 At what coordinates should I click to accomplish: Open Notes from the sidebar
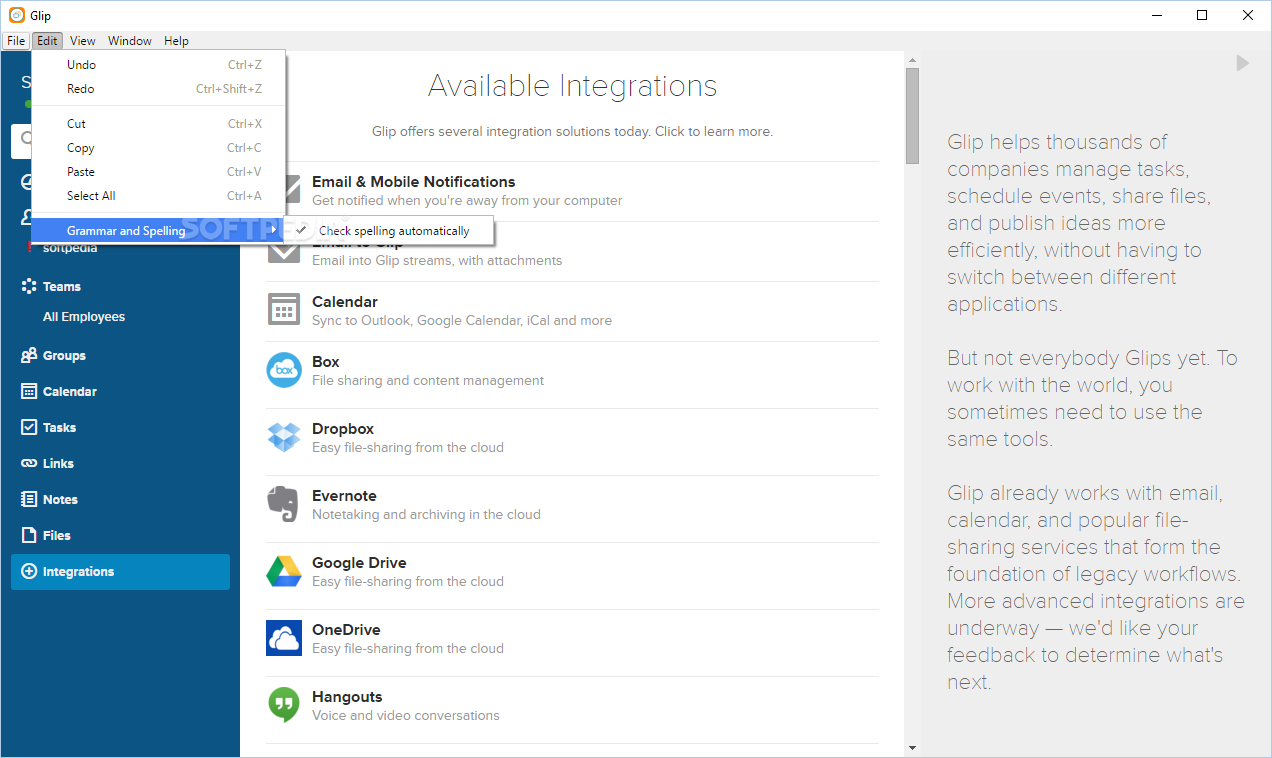coord(60,500)
